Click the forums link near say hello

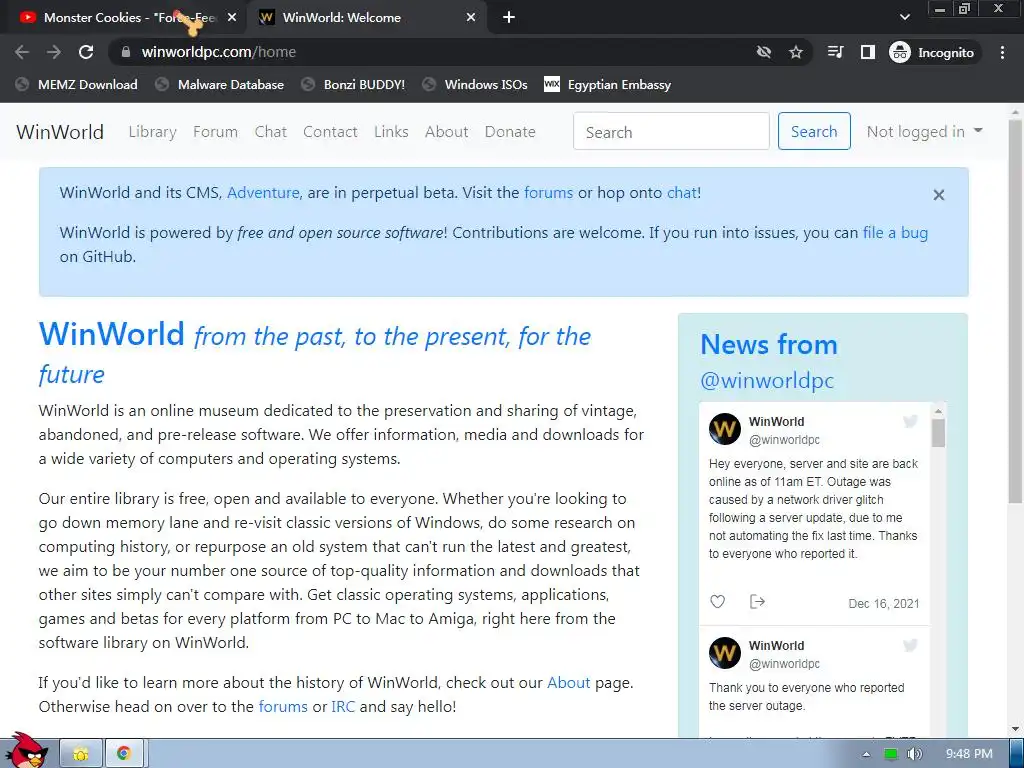(283, 707)
